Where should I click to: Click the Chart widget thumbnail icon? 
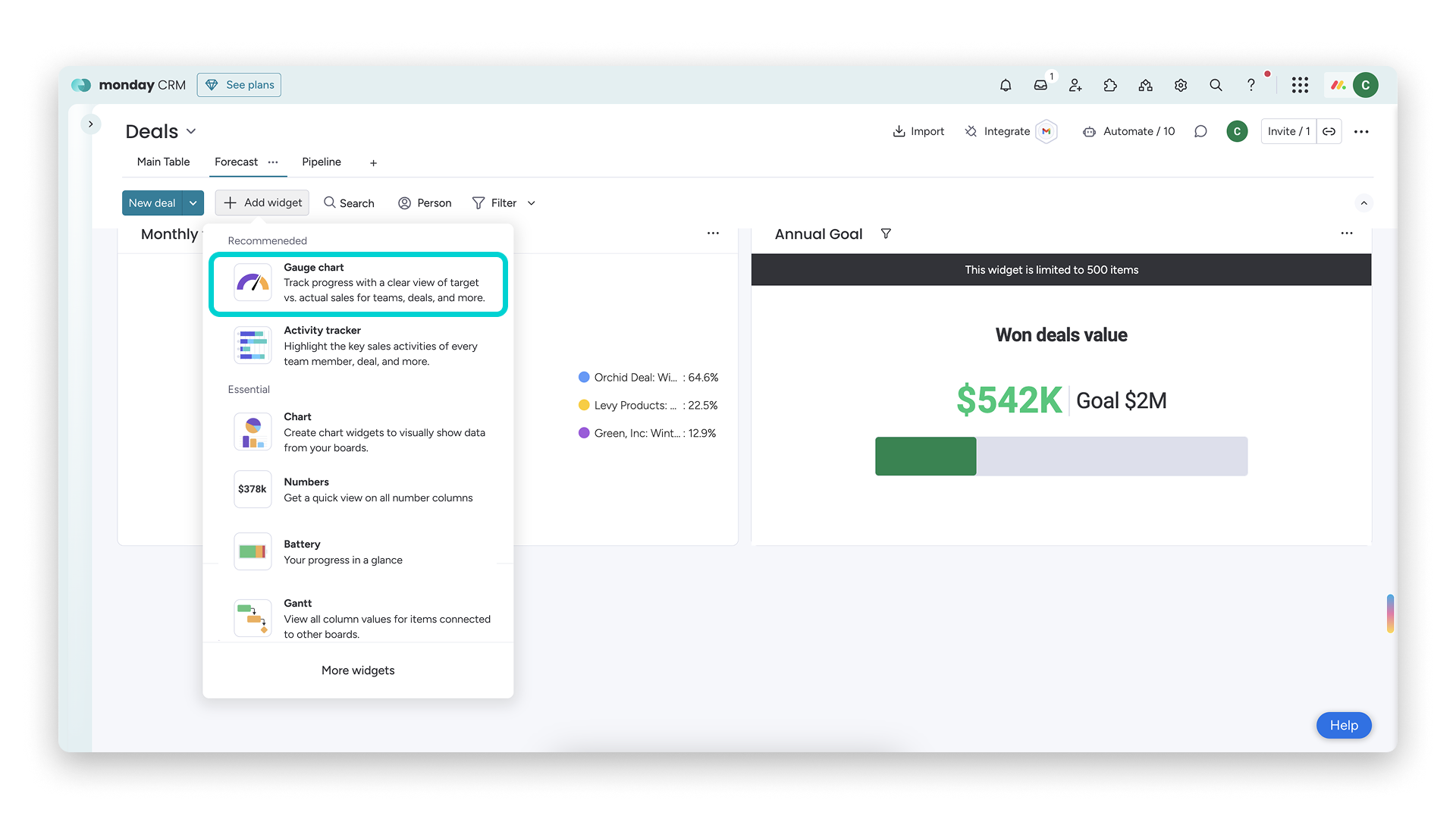point(253,431)
